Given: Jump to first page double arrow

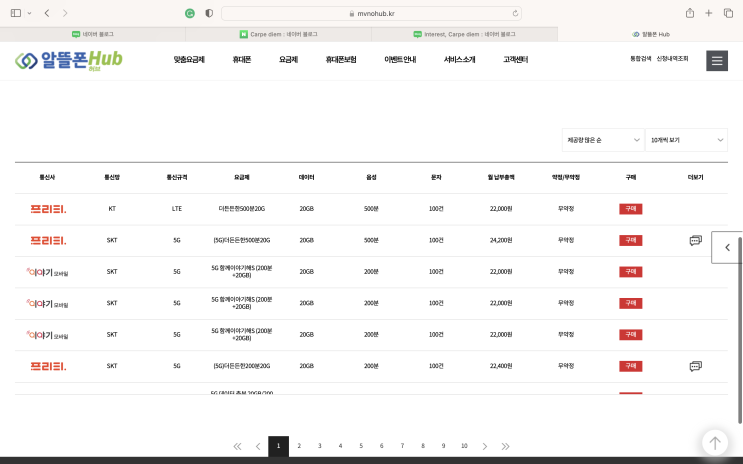Looking at the screenshot, I should (x=237, y=446).
